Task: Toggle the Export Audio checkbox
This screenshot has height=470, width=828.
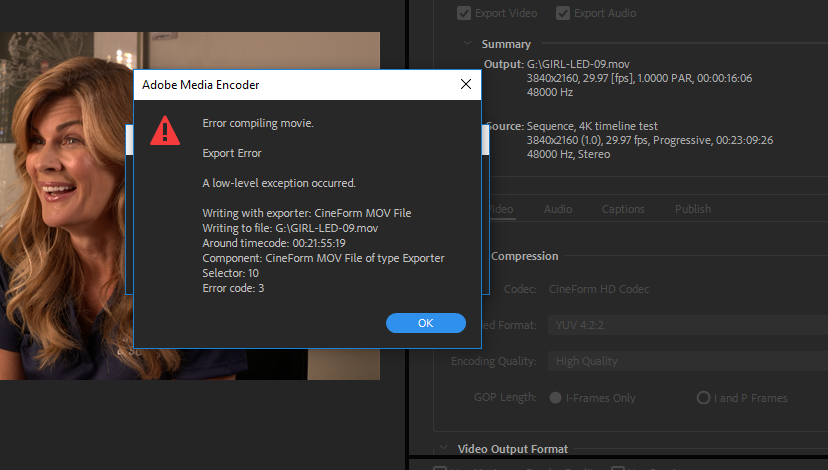Action: tap(564, 13)
